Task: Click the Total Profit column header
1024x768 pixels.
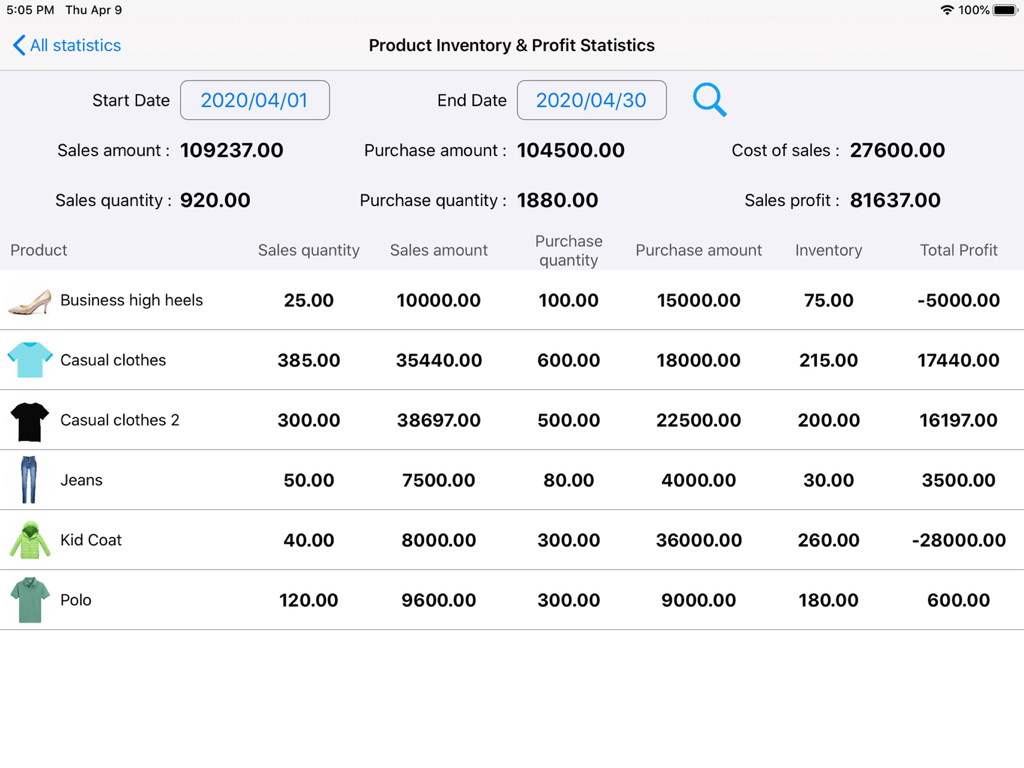Action: (958, 250)
